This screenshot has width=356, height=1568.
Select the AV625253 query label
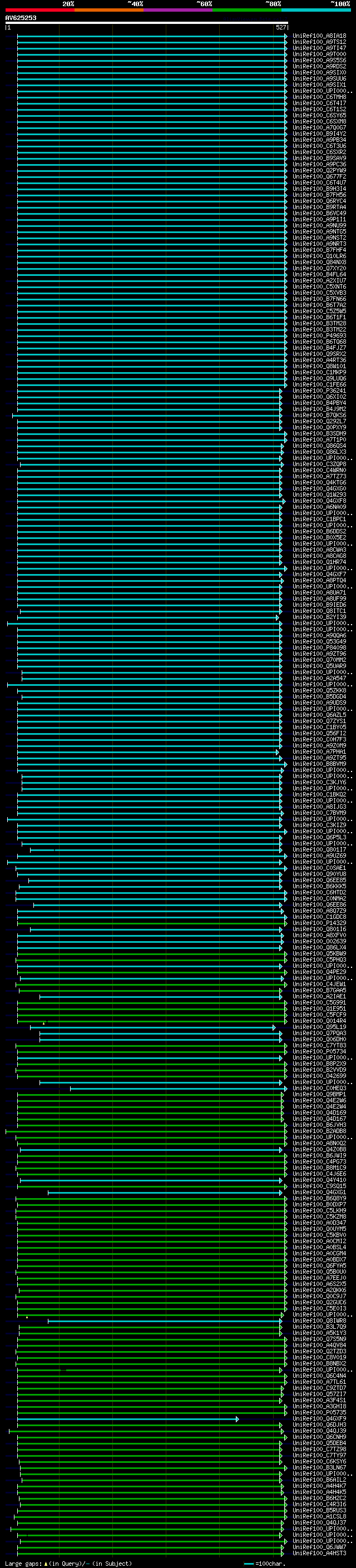21,18
